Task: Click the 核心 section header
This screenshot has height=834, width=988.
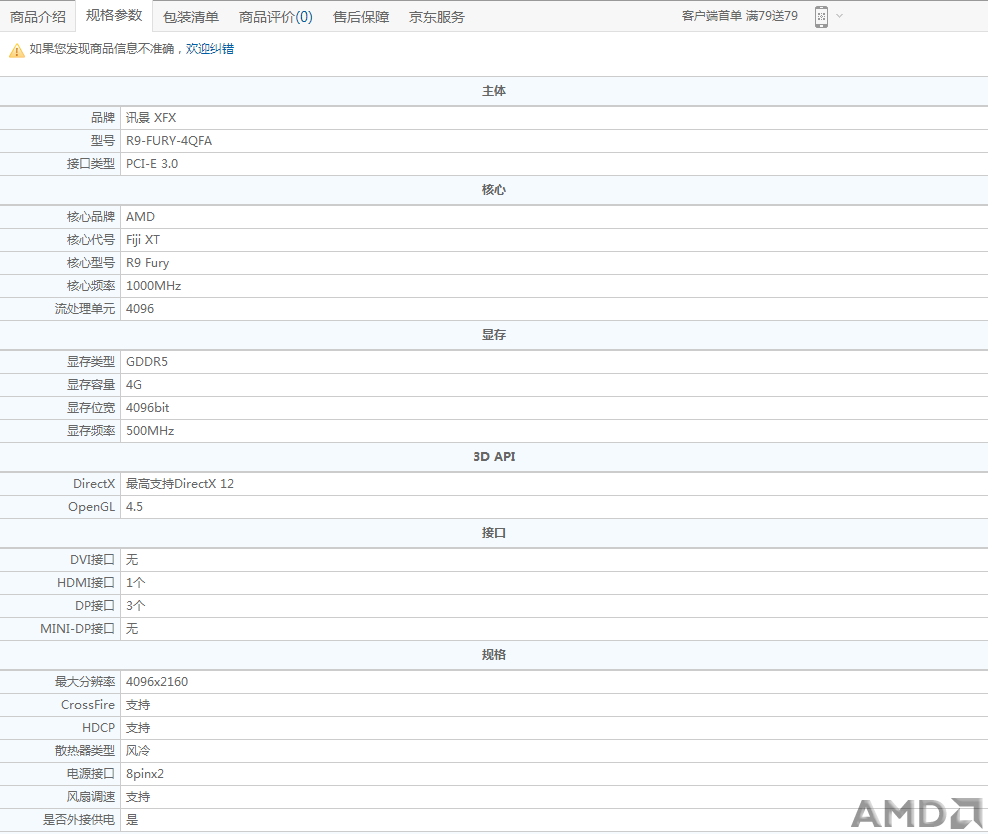Action: 494,190
